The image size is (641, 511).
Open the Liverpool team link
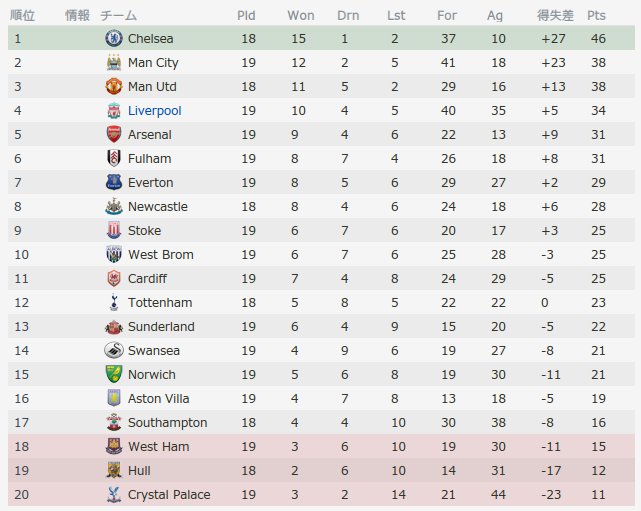[155, 111]
